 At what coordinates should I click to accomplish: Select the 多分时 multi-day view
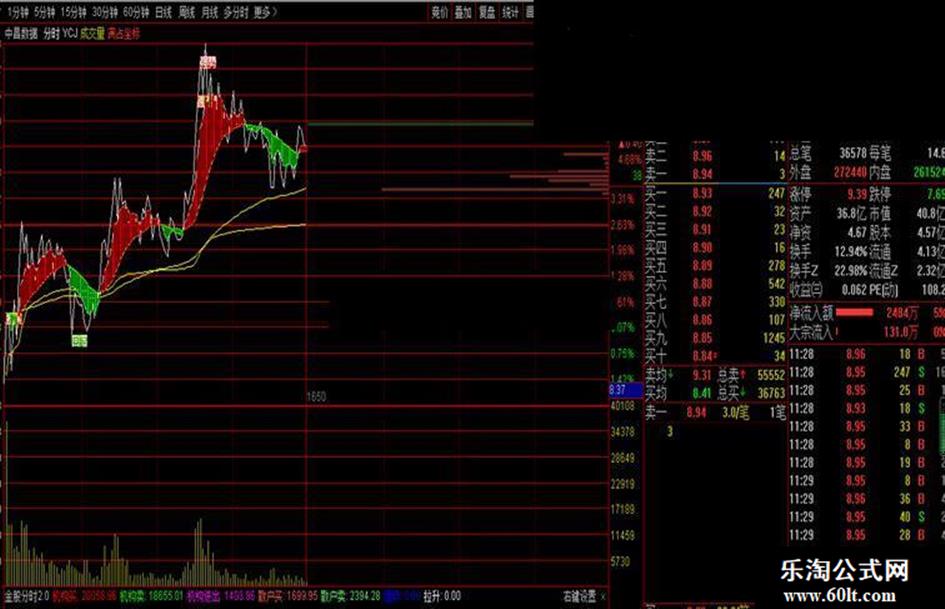tap(236, 11)
